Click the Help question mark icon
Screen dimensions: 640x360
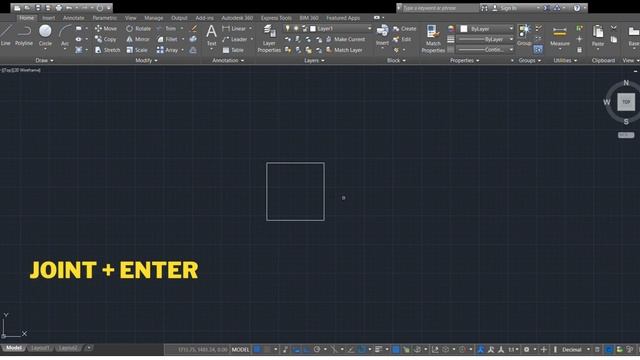pyautogui.click(x=577, y=8)
